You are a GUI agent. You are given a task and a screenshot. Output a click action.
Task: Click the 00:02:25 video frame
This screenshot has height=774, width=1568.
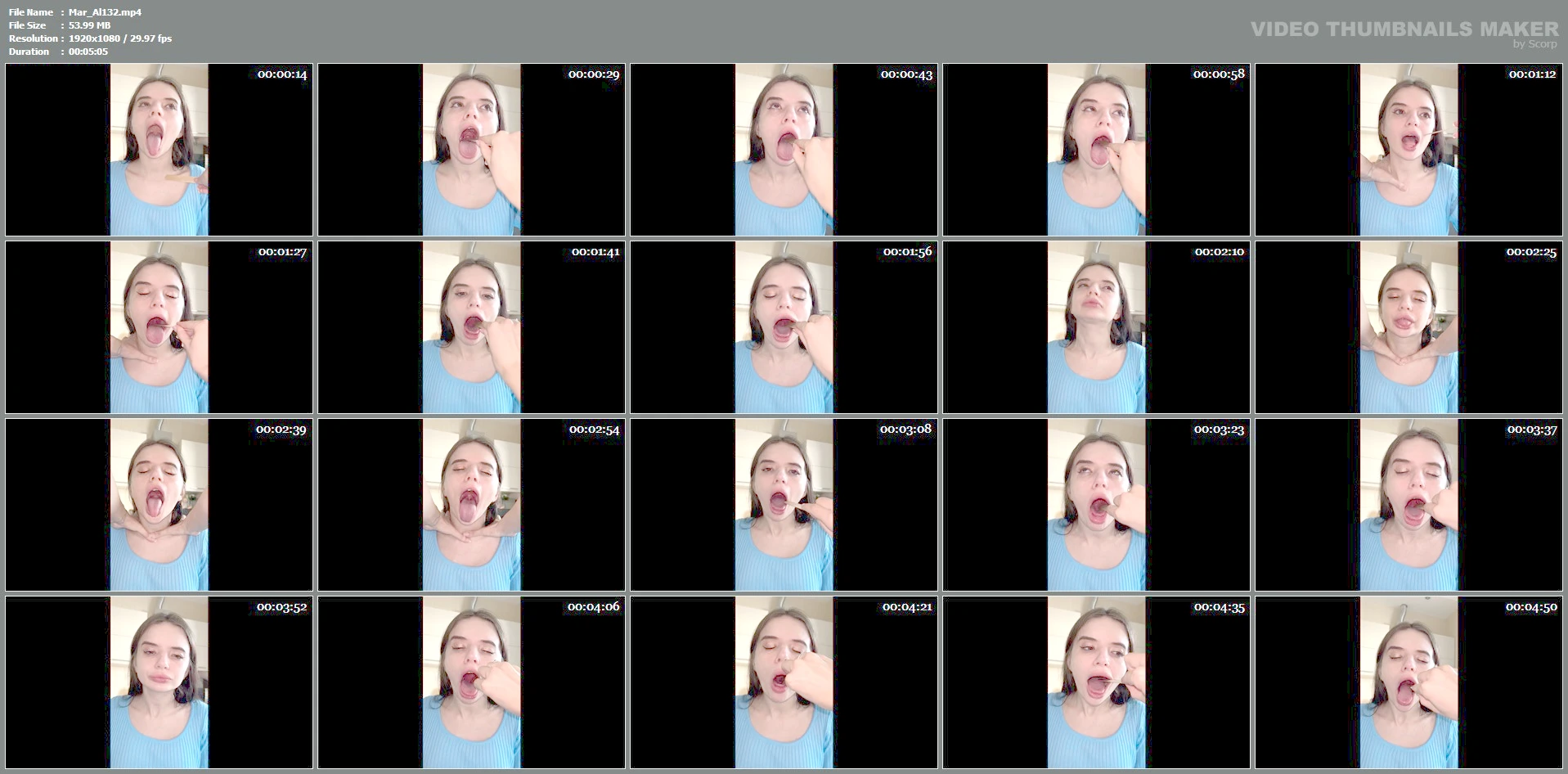(1409, 327)
